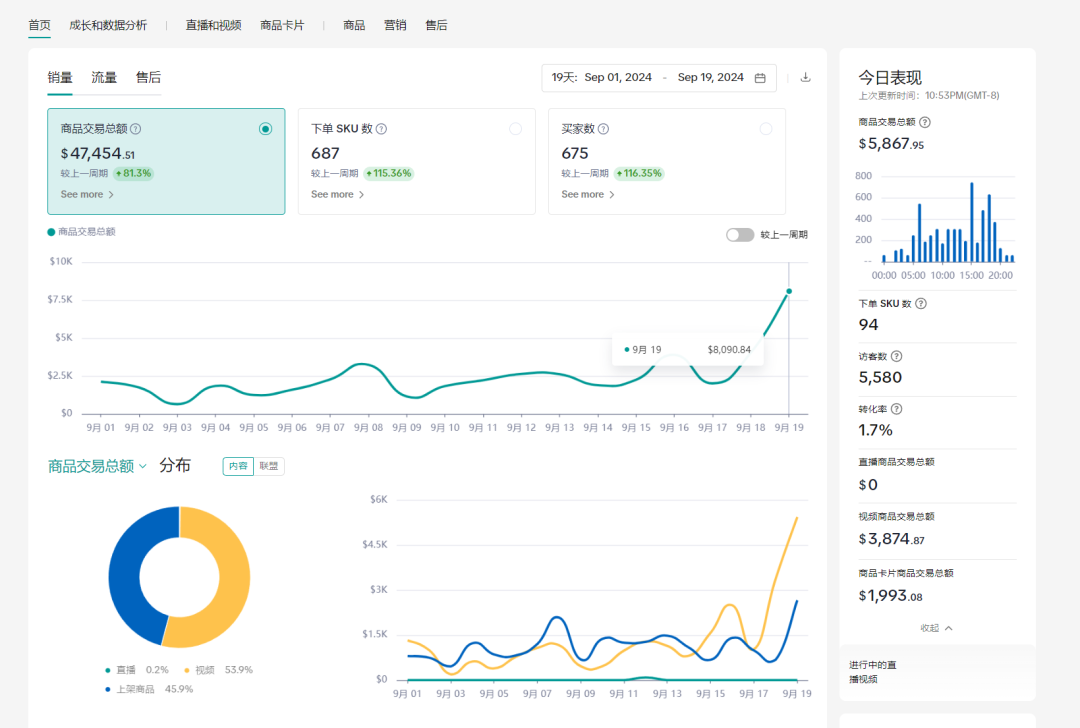
Task: Click the 1.7% conversion rate value
Action: [875, 430]
